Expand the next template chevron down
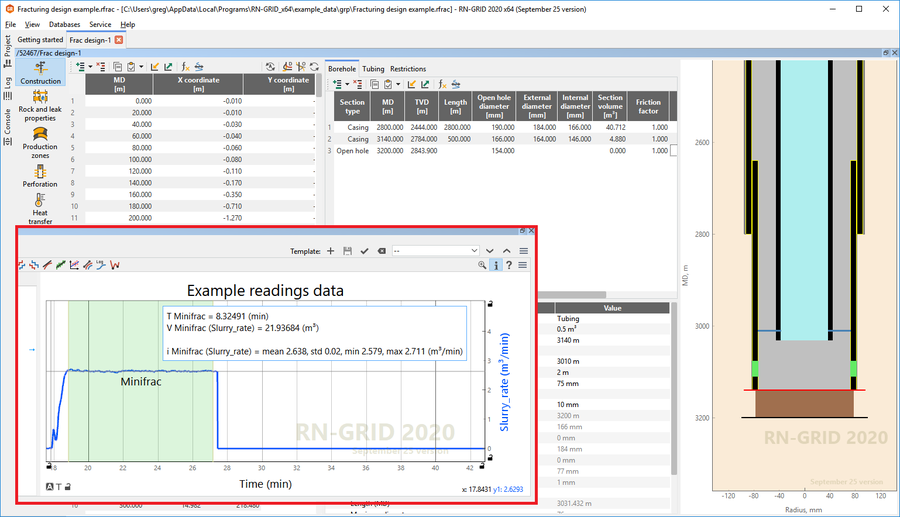This screenshot has height=517, width=900. (x=490, y=251)
